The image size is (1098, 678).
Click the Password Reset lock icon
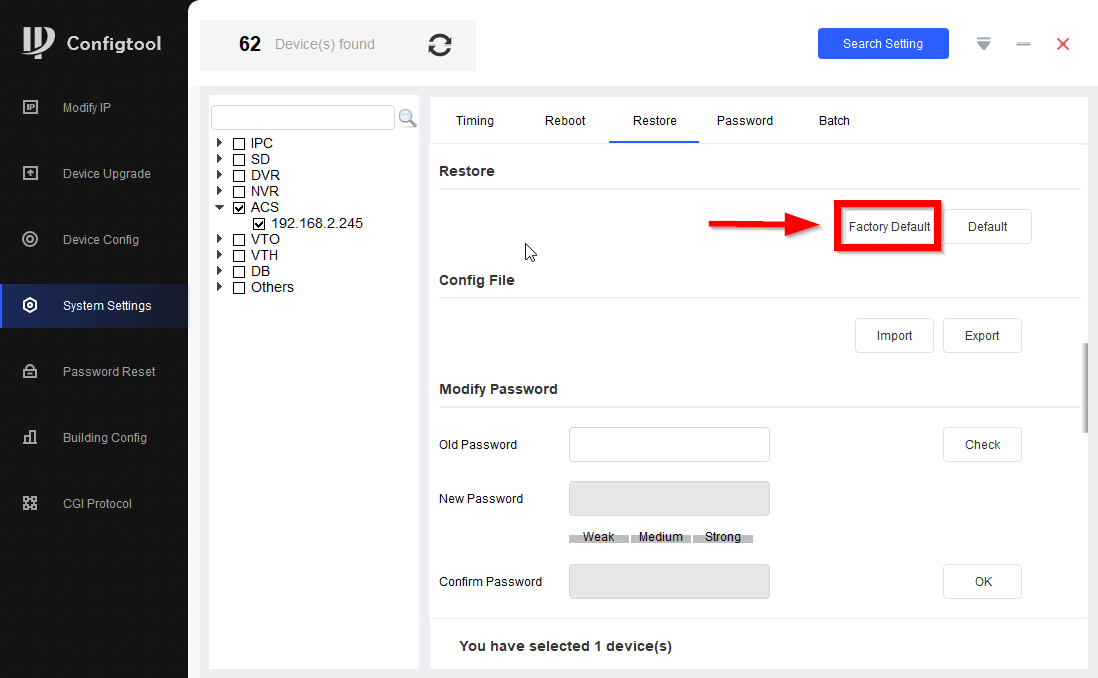pyautogui.click(x=30, y=372)
